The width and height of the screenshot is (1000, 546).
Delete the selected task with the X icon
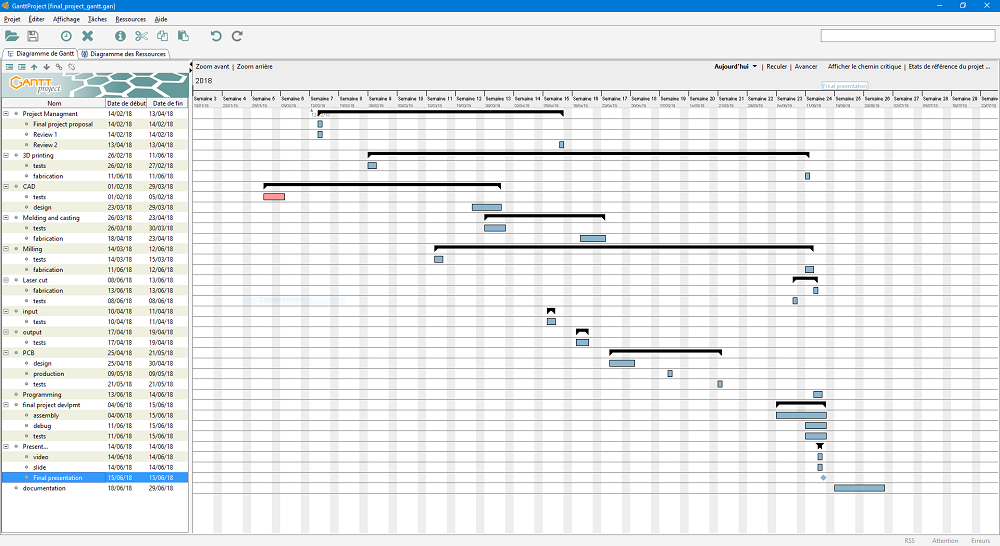(x=88, y=36)
